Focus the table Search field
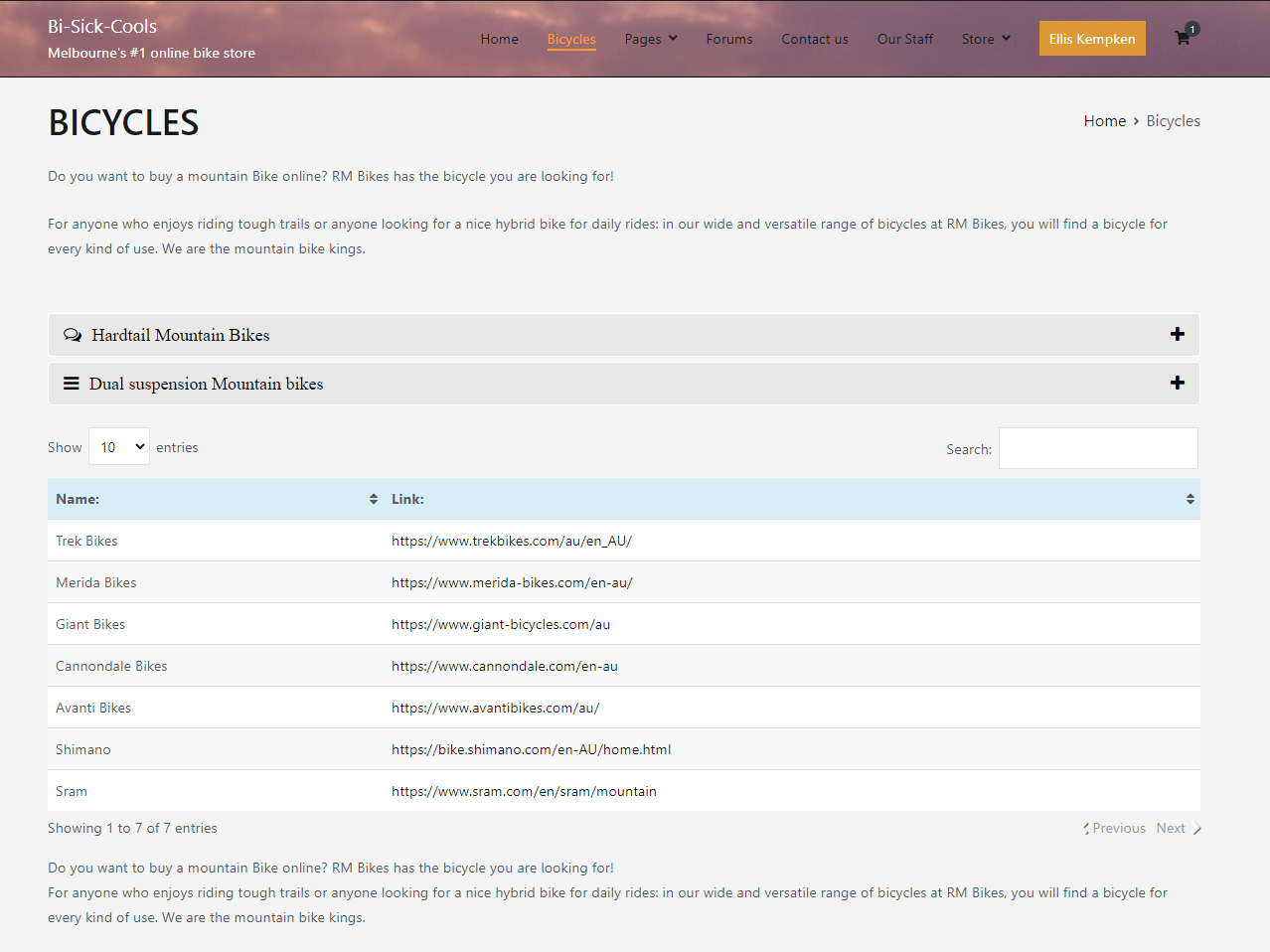Screen dimensions: 1270x952 point(1098,448)
